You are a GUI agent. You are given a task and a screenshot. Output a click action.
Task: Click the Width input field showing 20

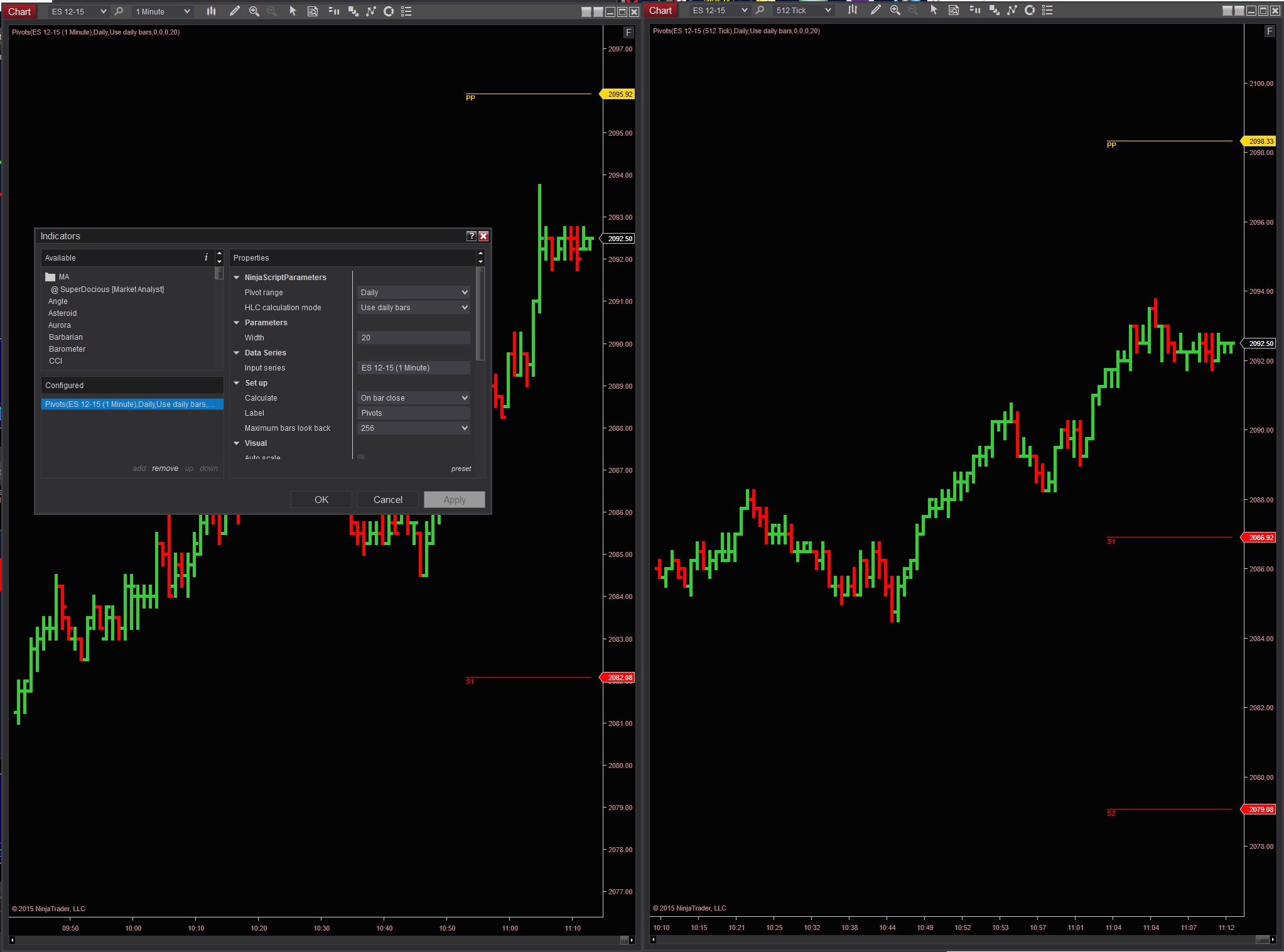tap(414, 338)
